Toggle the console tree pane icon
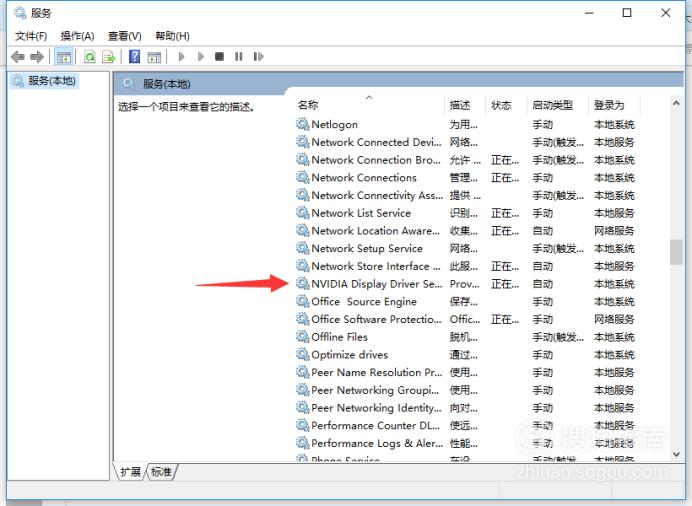692x506 pixels. click(x=64, y=56)
